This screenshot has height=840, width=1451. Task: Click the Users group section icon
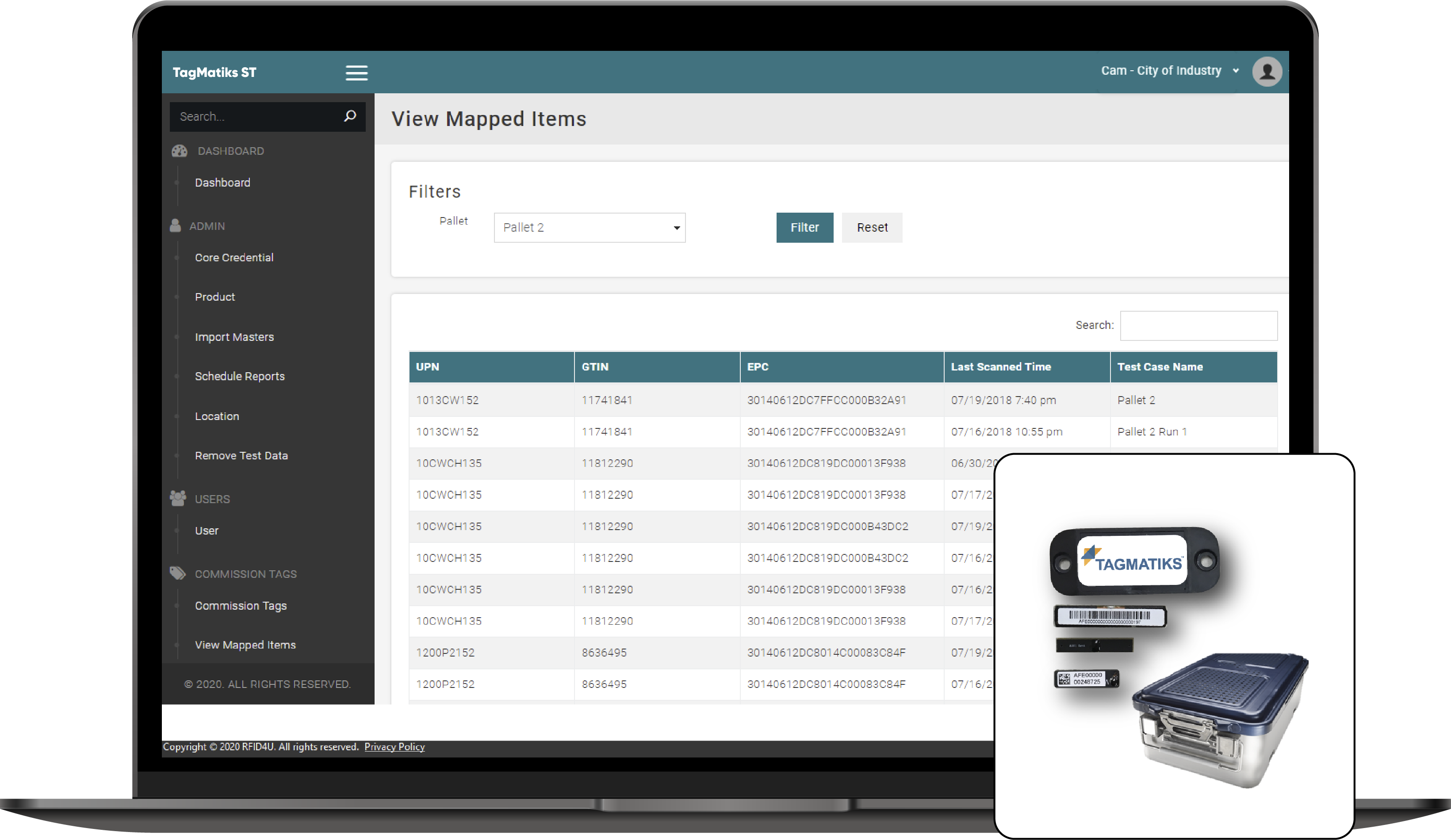(x=177, y=499)
